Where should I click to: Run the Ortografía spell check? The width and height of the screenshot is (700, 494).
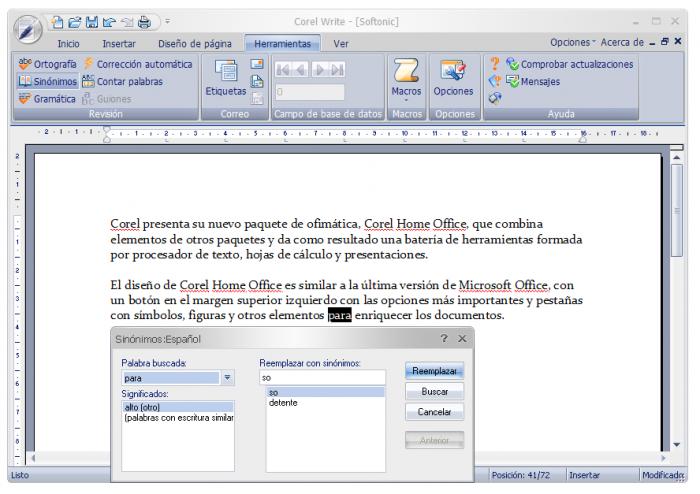point(47,64)
